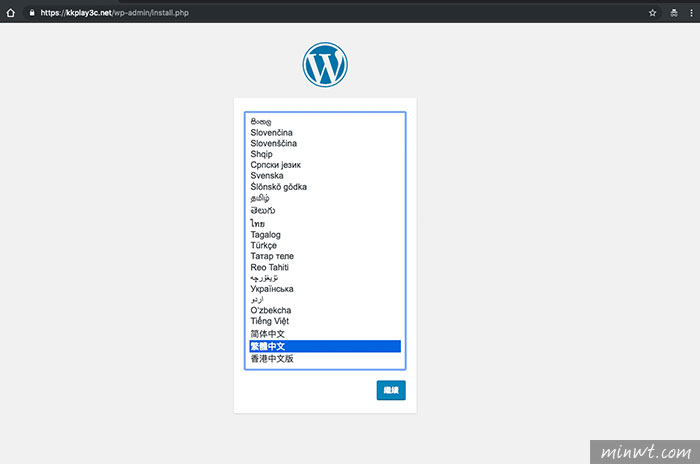Select the Thai ไทย language option
Viewport: 700px width, 464px height.
[x=325, y=223]
